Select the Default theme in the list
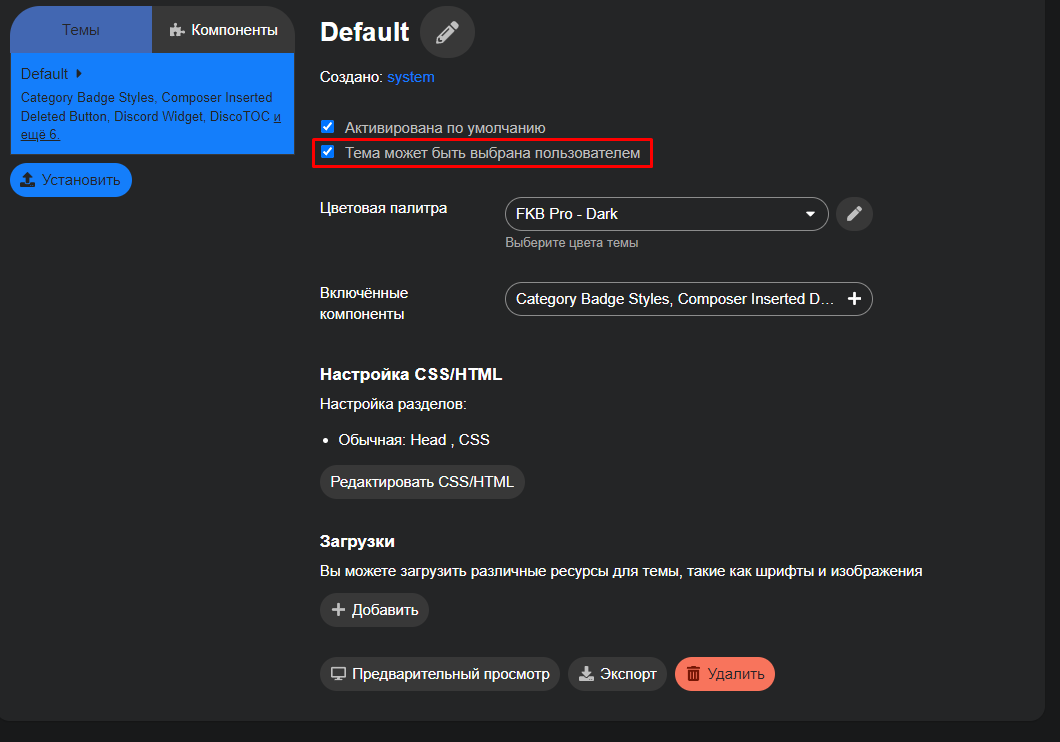Image resolution: width=1060 pixels, height=742 pixels. 45,74
